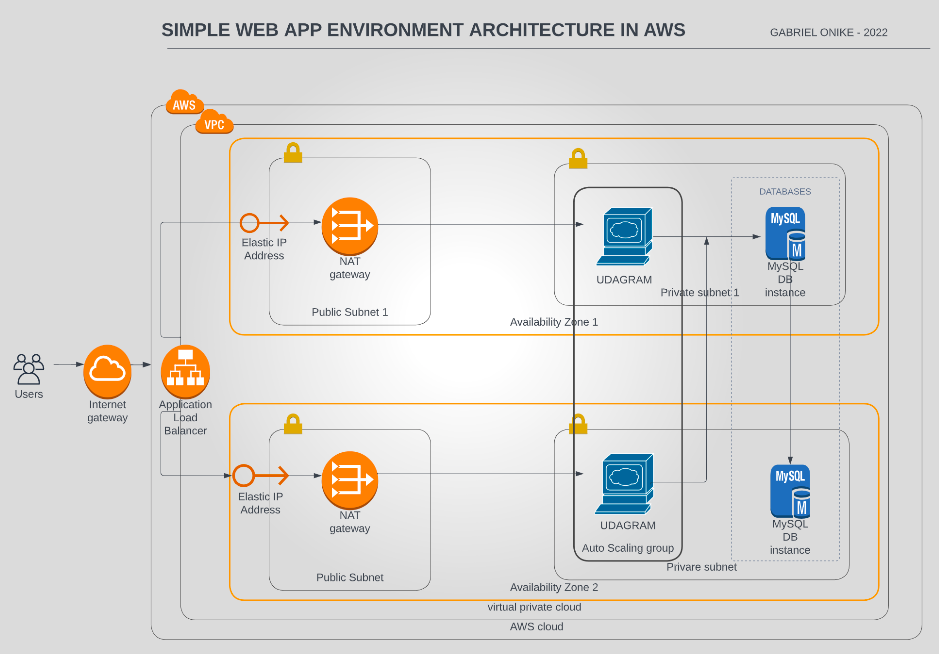The width and height of the screenshot is (939, 654).
Task: Click the NAT gateway icon in Public Subnet 1
Action: coord(349,226)
